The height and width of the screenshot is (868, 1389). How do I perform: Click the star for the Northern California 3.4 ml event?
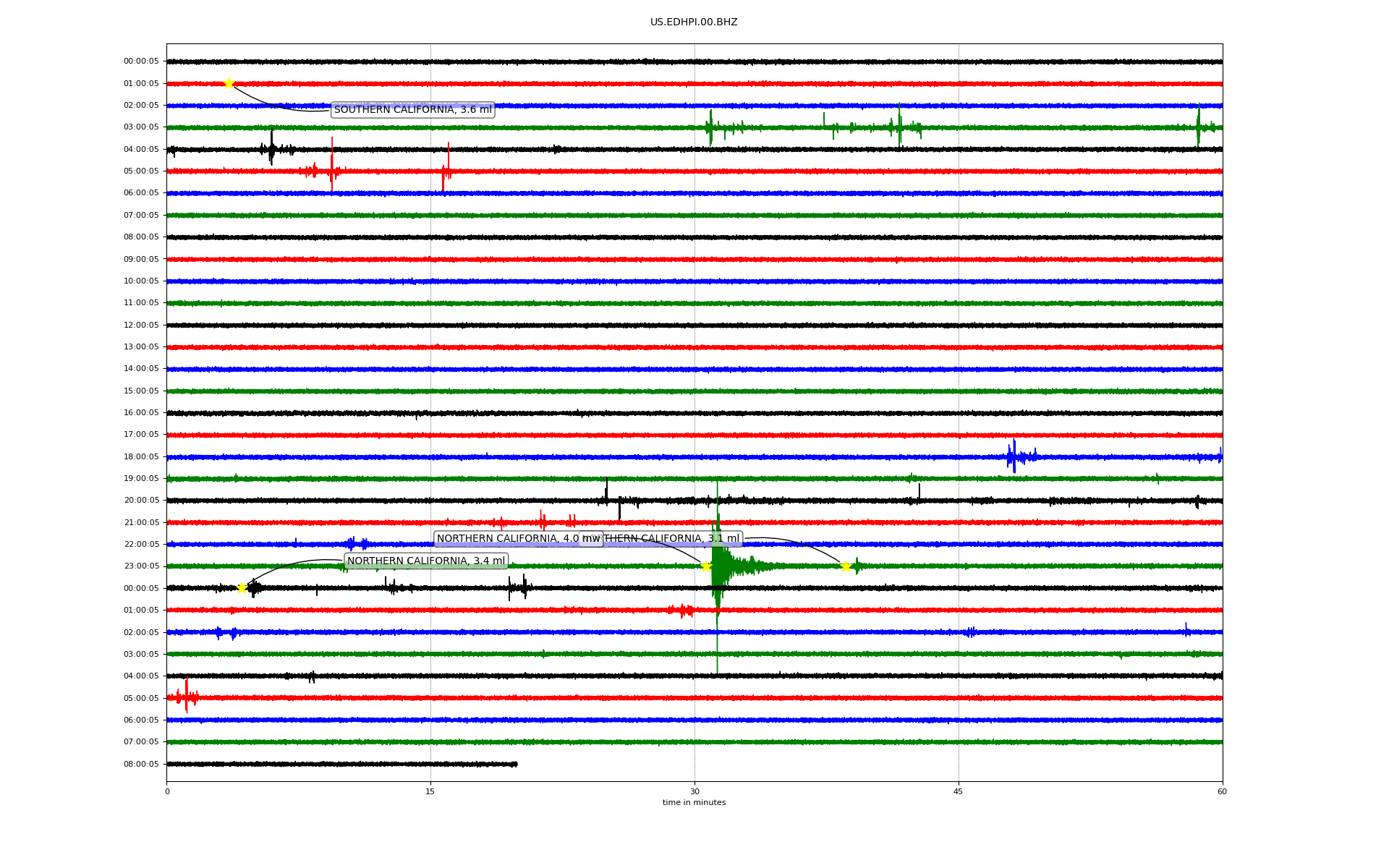point(242,588)
